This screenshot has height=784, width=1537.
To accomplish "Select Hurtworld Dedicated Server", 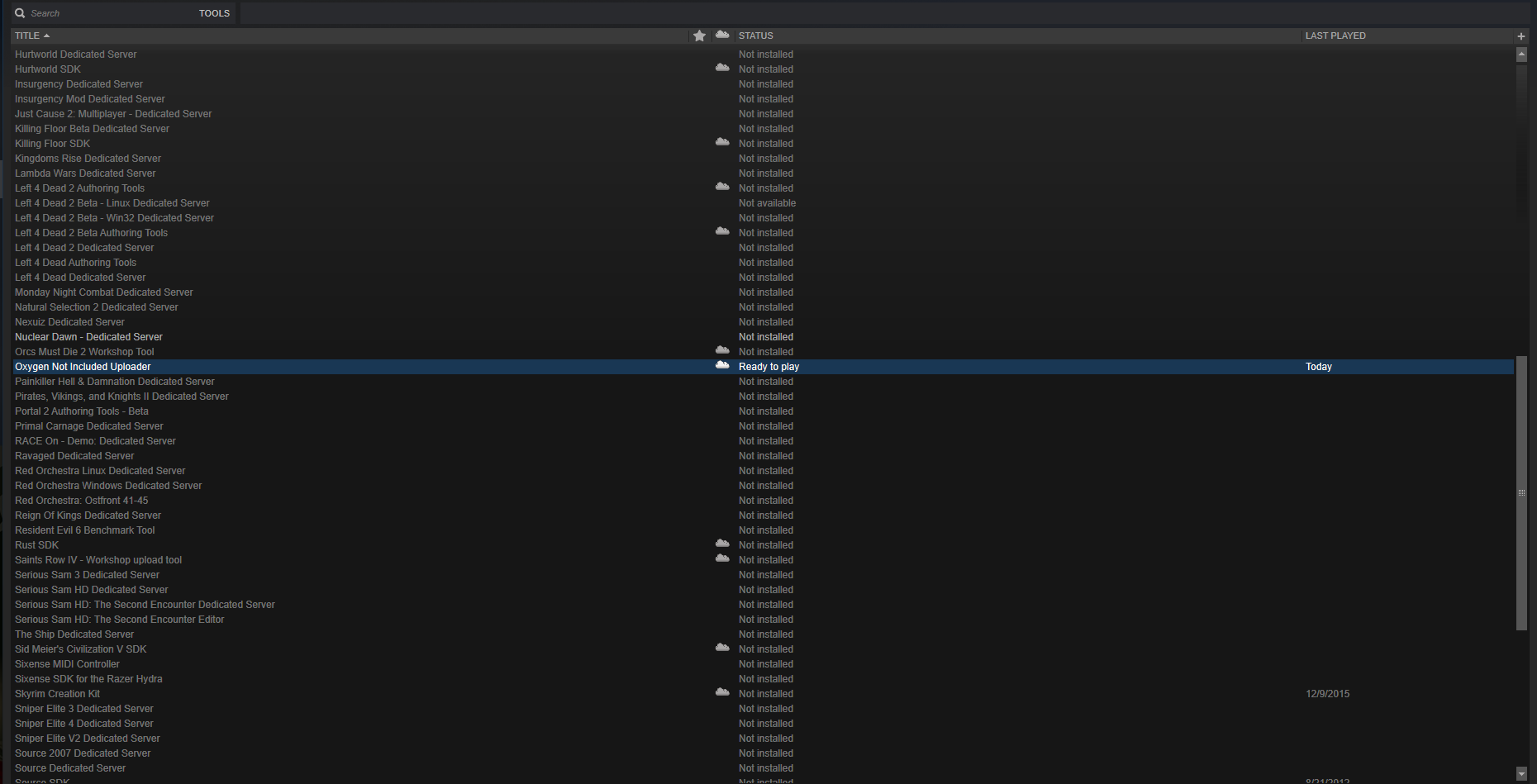I will [x=76, y=55].
